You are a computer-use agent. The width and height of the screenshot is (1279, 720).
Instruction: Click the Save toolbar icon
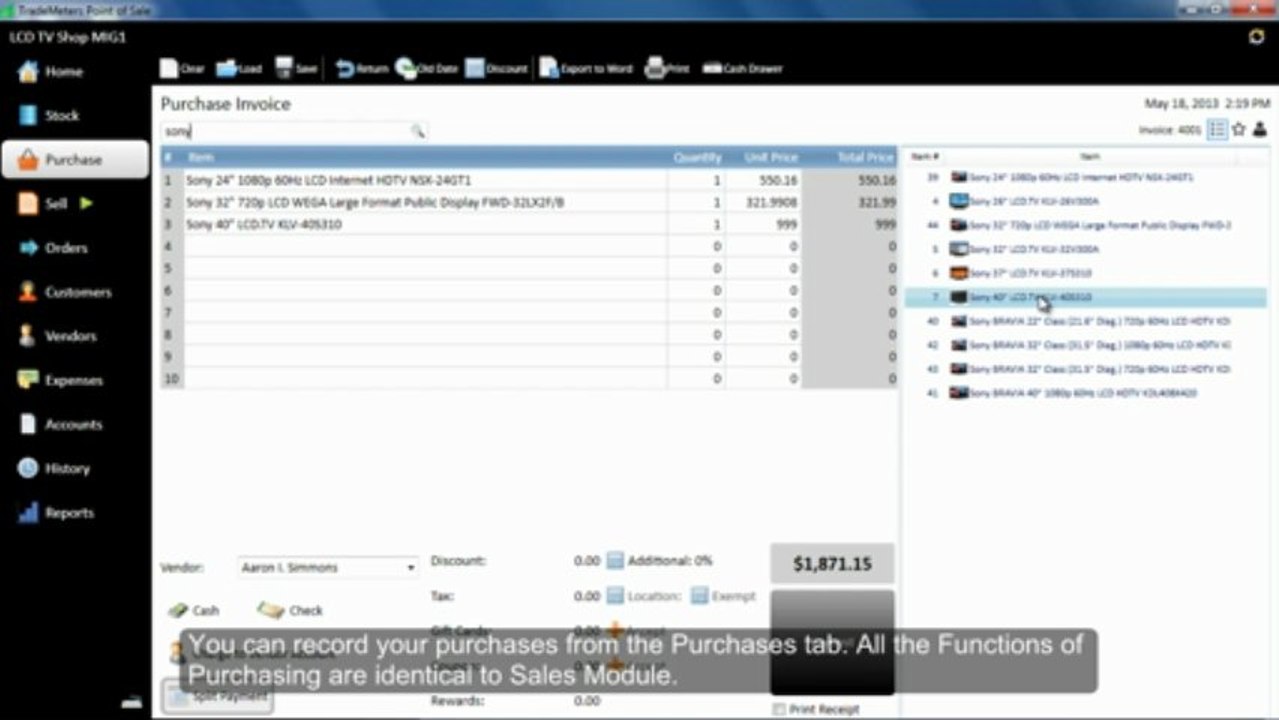tap(284, 68)
